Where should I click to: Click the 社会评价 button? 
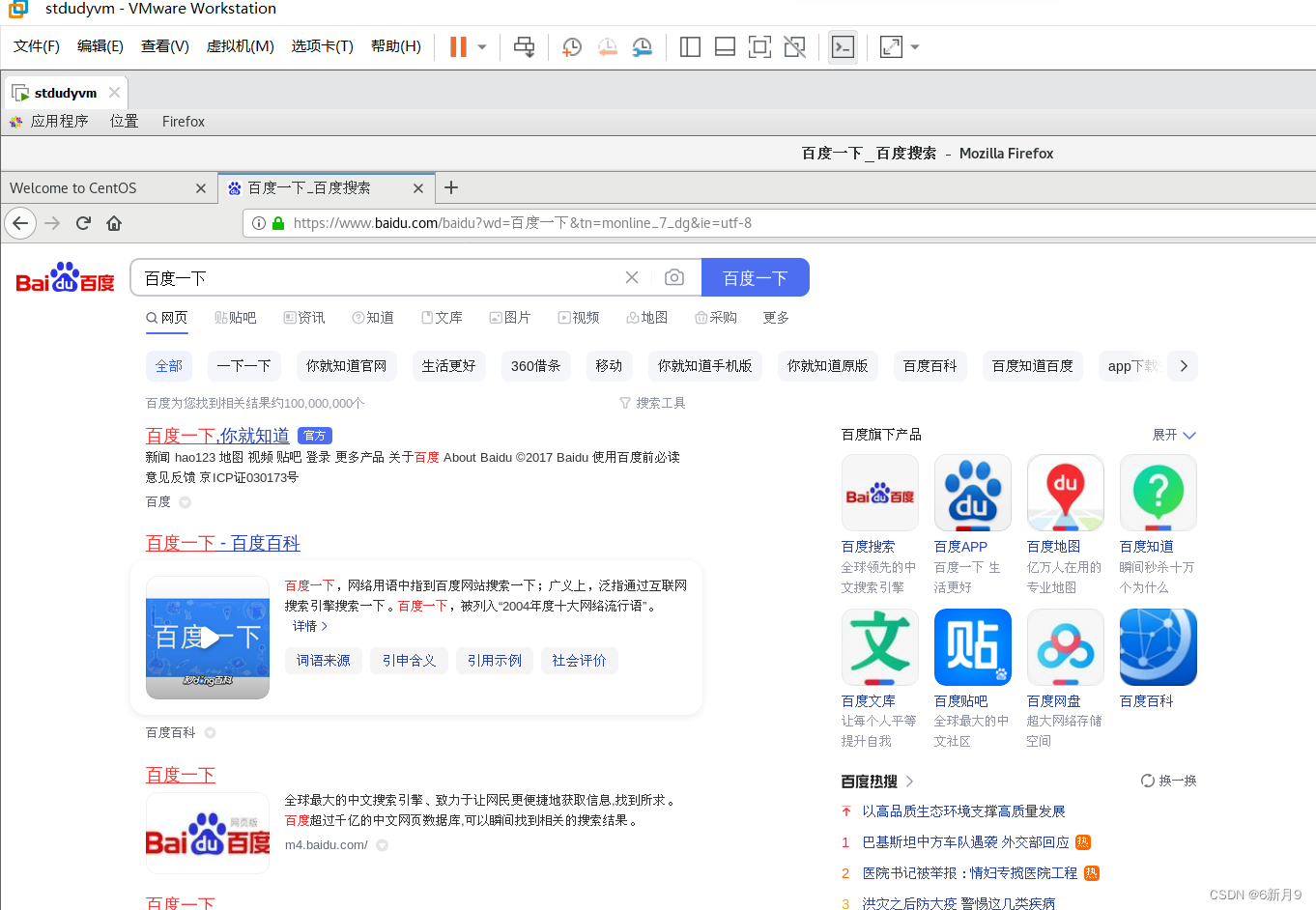pos(580,661)
